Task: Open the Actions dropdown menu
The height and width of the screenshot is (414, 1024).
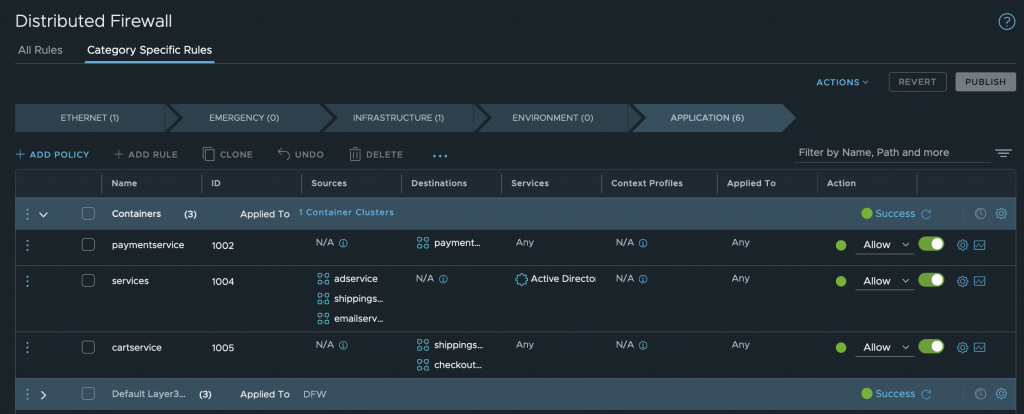Action: [x=842, y=82]
